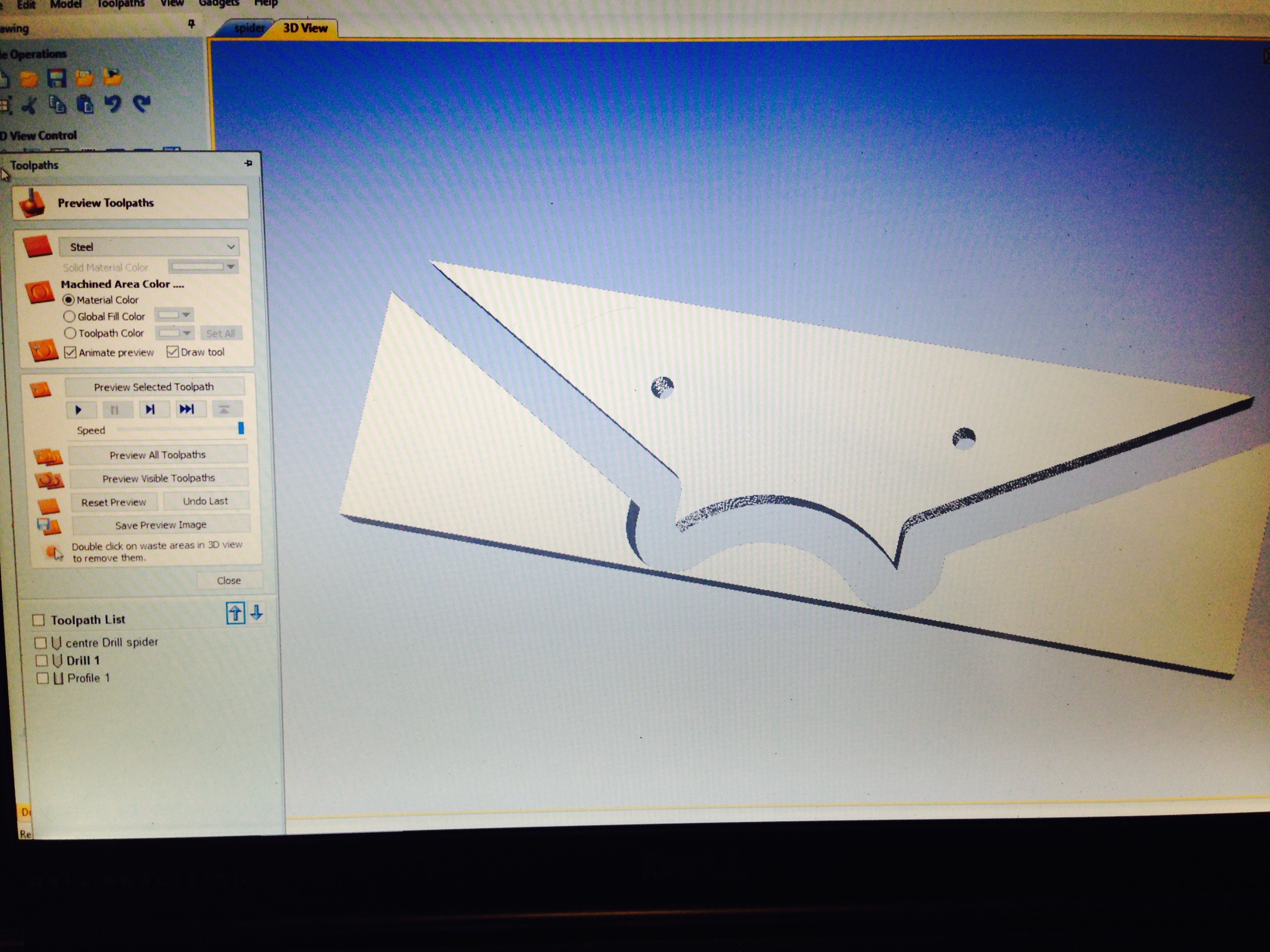Image resolution: width=1270 pixels, height=952 pixels.
Task: Move toolpath up with arrow icon
Action: click(x=235, y=613)
